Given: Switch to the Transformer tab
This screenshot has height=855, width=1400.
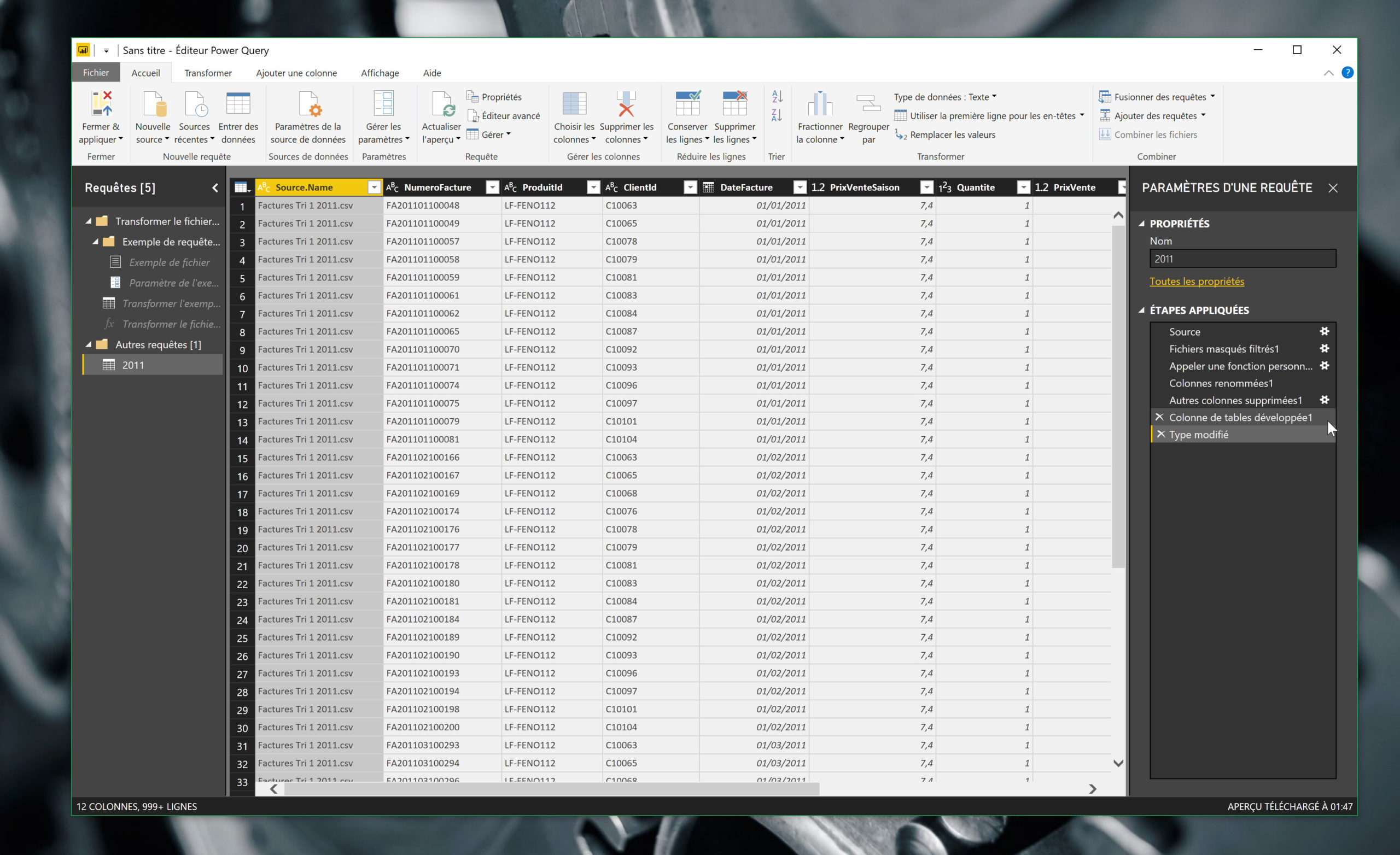Looking at the screenshot, I should pos(208,73).
